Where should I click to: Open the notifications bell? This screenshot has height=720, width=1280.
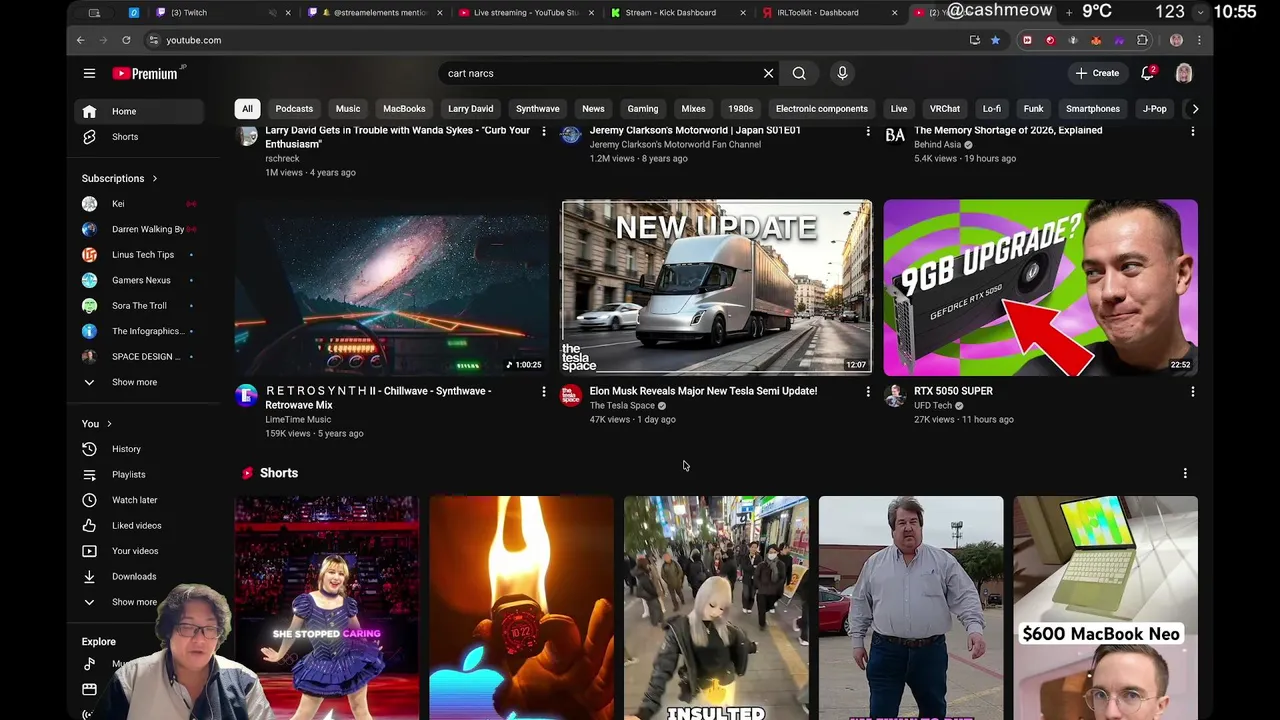click(x=1148, y=73)
